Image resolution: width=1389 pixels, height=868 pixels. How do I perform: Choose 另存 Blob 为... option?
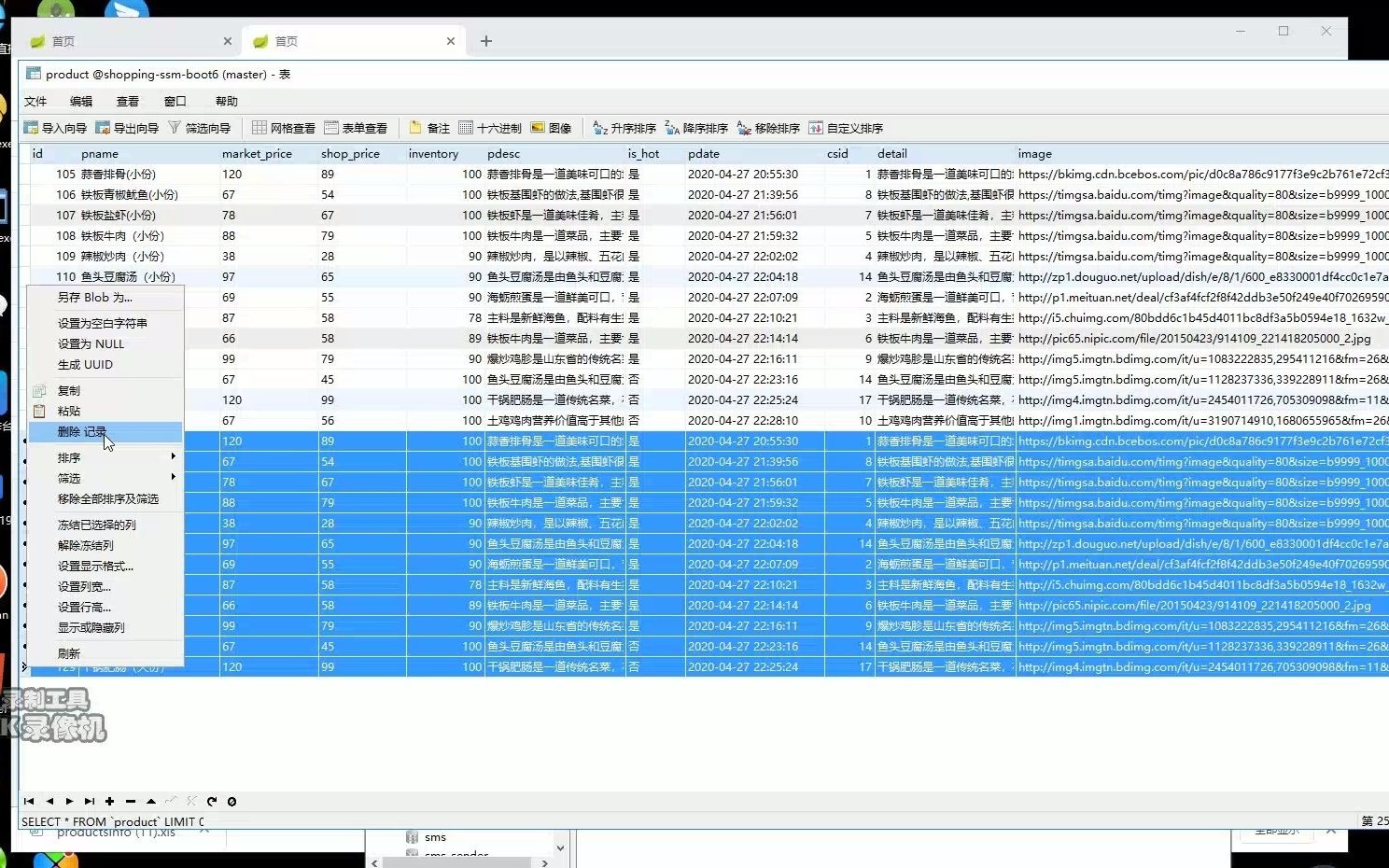pyautogui.click(x=105, y=298)
